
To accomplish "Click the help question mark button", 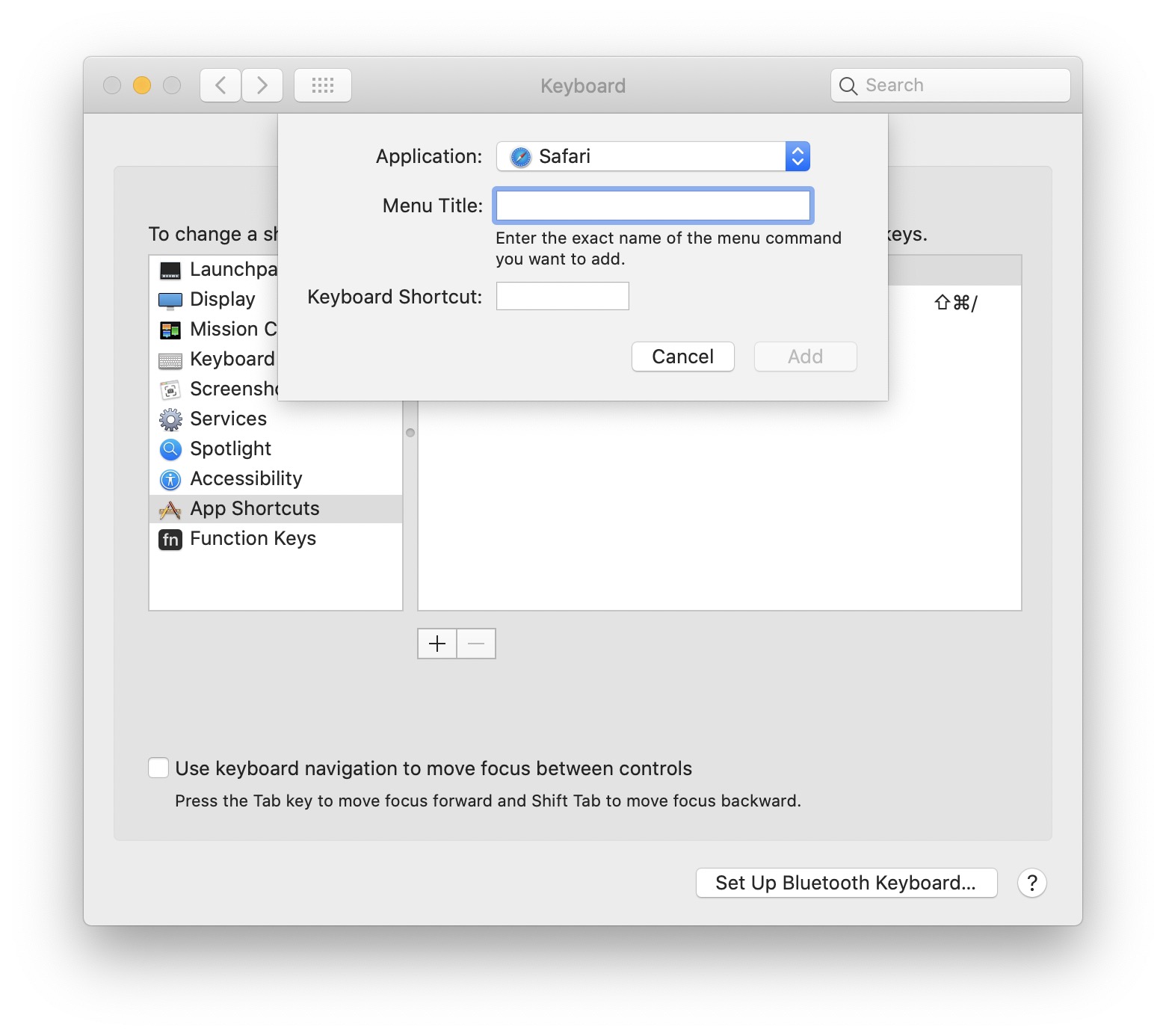I will [1031, 883].
